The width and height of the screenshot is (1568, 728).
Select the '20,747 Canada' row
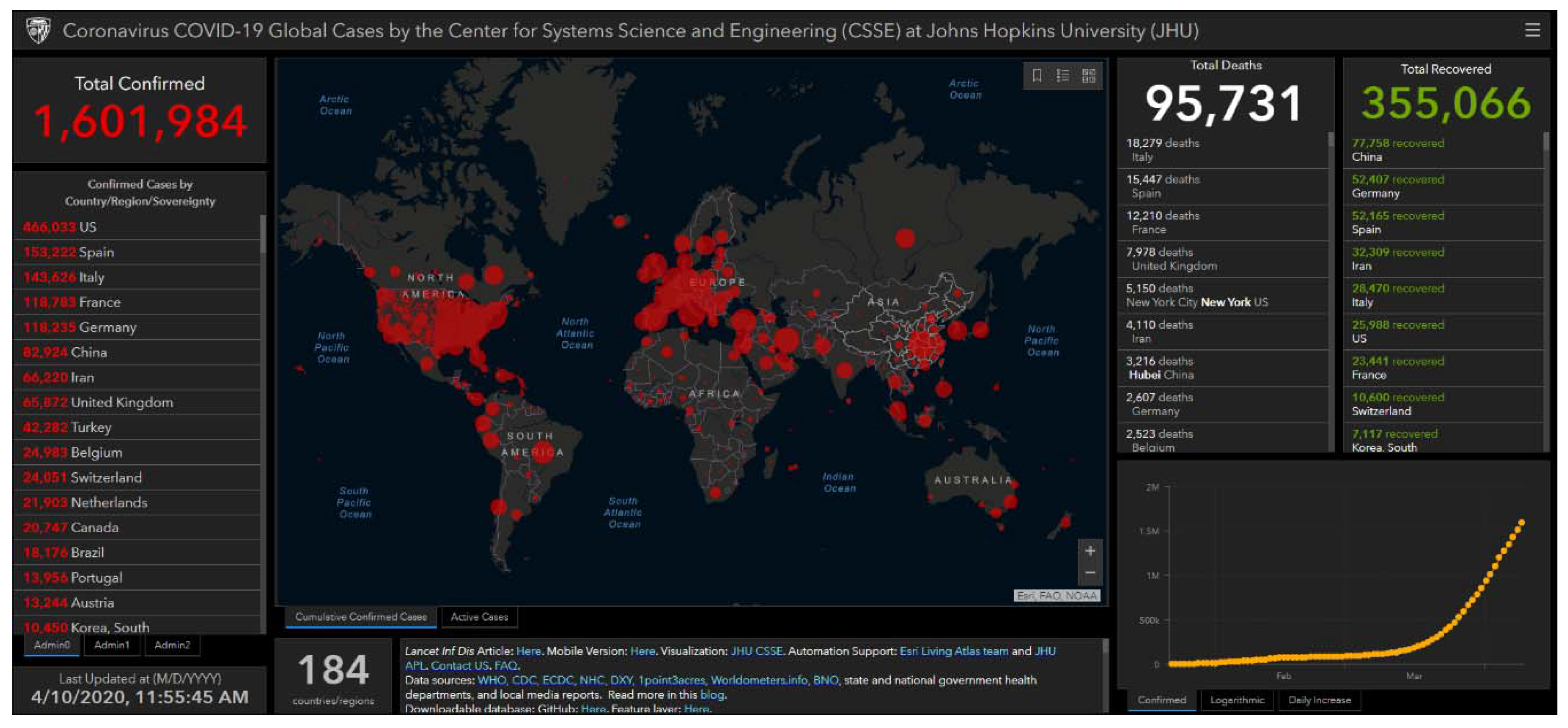(137, 527)
